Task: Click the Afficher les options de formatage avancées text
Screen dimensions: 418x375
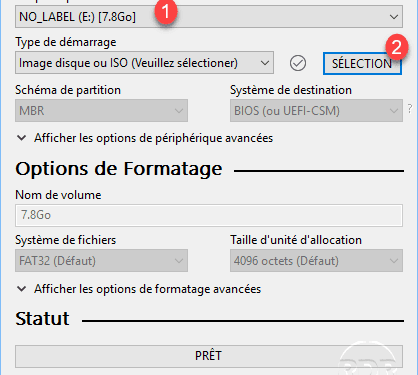Action: point(147,289)
